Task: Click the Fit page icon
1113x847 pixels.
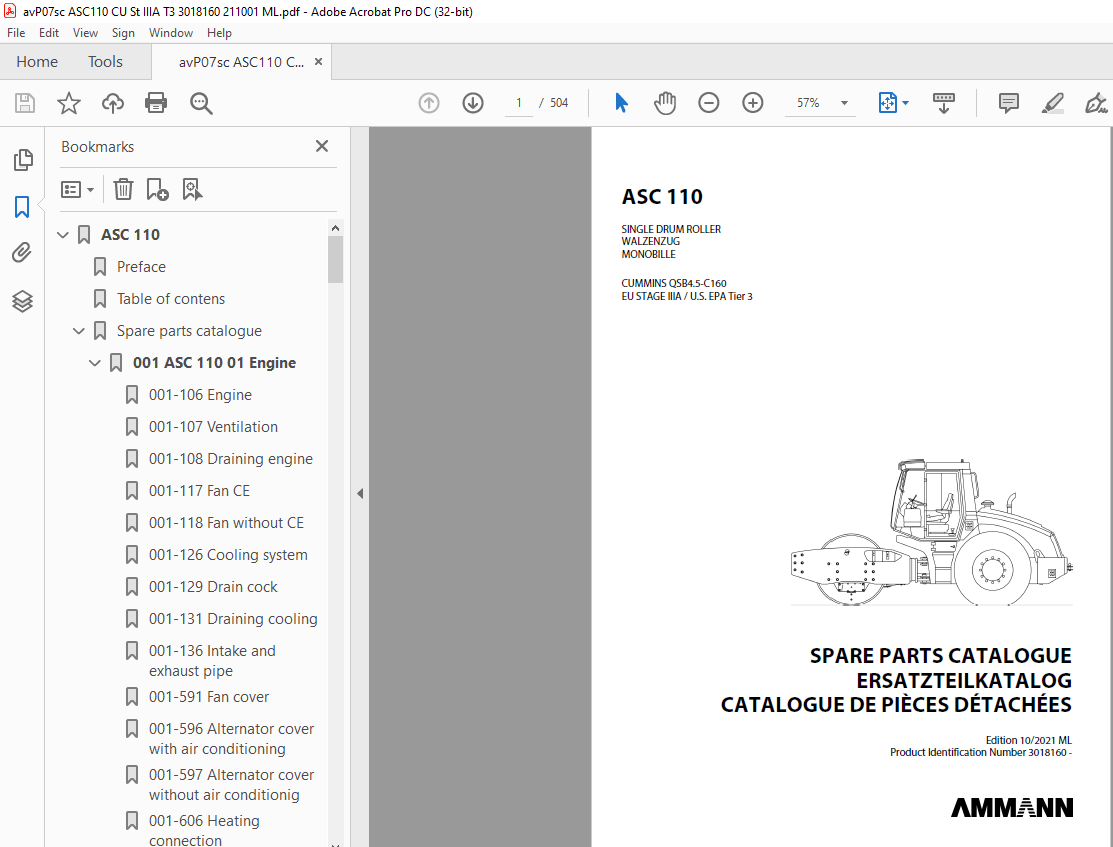Action: pyautogui.click(x=888, y=103)
